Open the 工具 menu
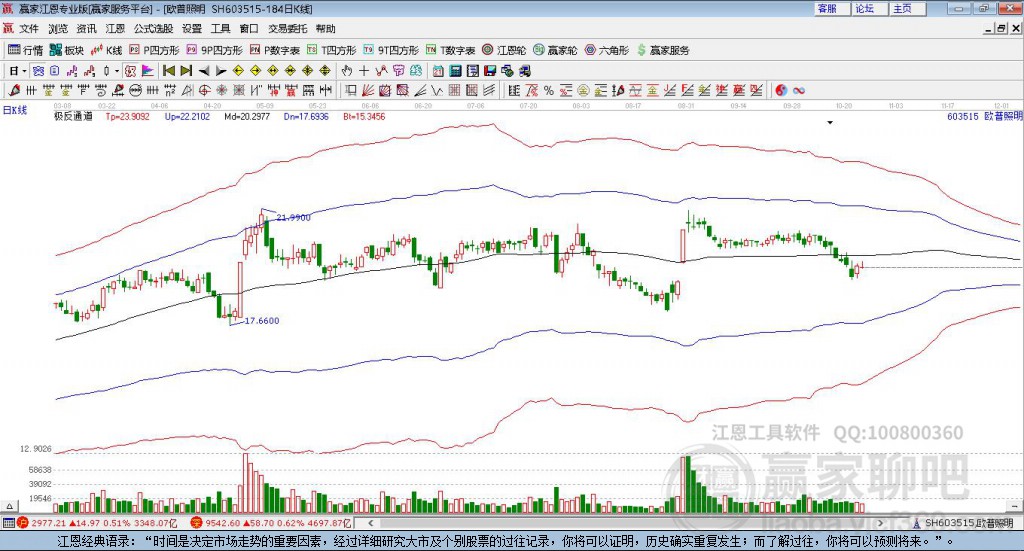This screenshot has height=551, width=1024. tap(221, 29)
